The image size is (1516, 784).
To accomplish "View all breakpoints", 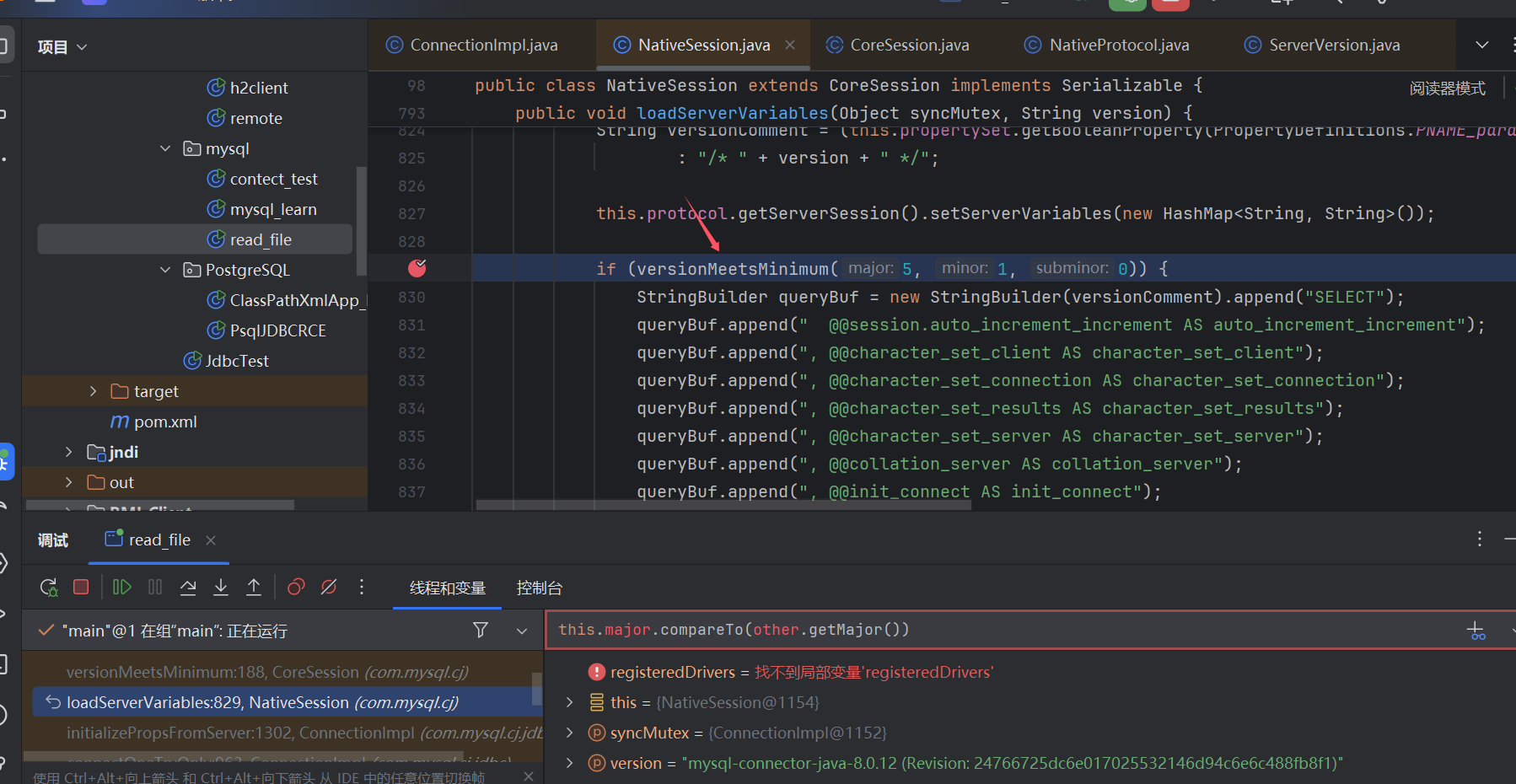I will tap(296, 587).
